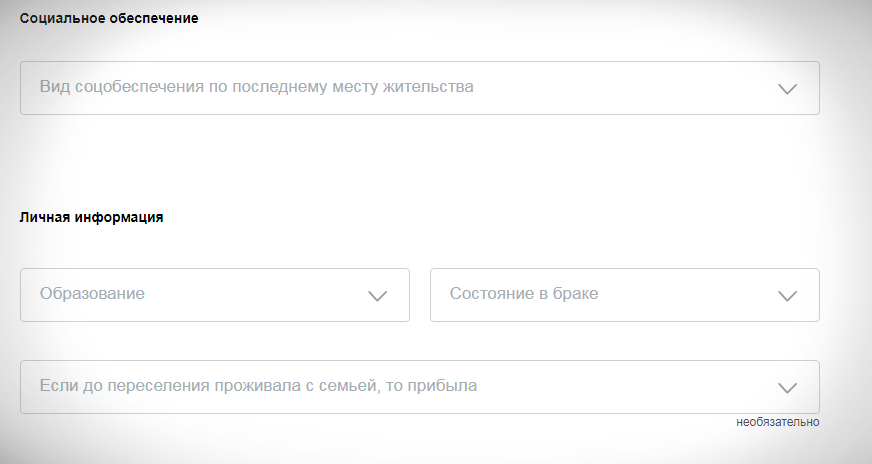The width and height of the screenshot is (872, 464).
Task: Click the down arrow icon in Образование field
Action: pos(377,295)
